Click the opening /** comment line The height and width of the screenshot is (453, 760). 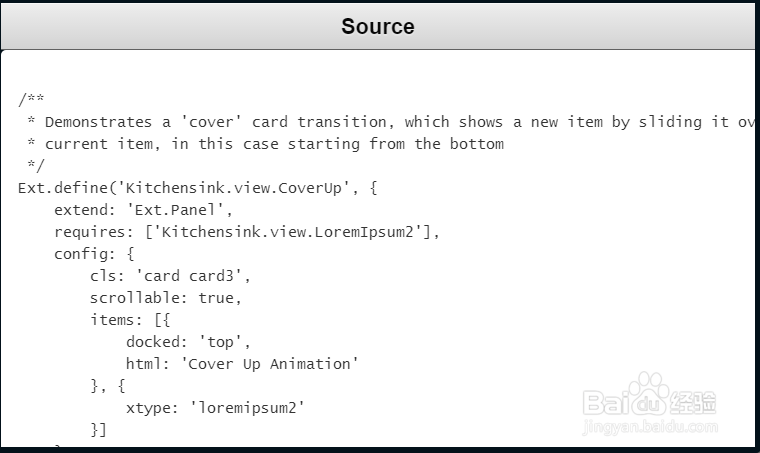(31, 99)
